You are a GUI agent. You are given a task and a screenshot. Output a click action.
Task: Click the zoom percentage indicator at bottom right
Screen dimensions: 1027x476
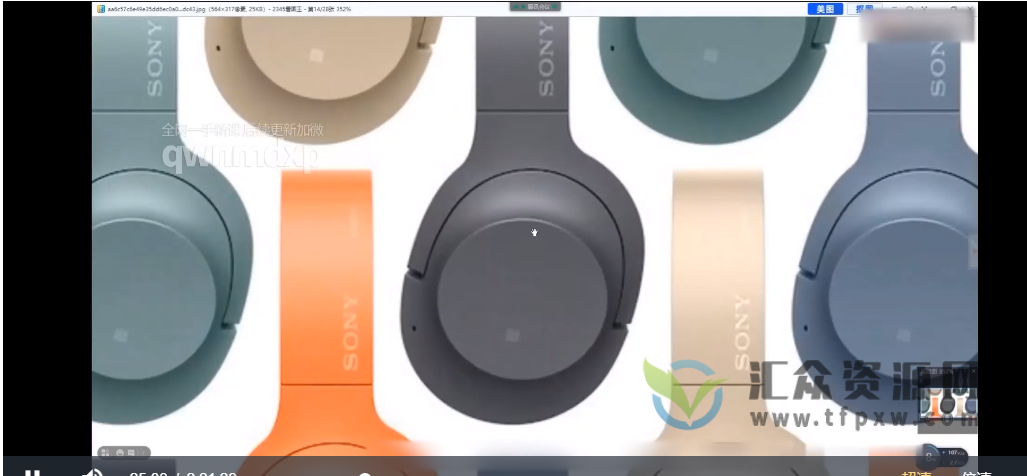click(948, 453)
